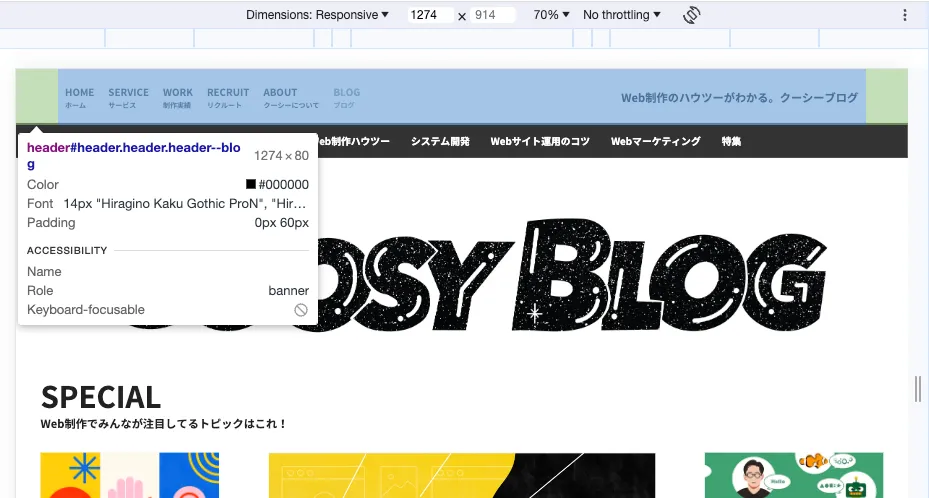Click the #000000 black color swatch in tooltip

251,184
